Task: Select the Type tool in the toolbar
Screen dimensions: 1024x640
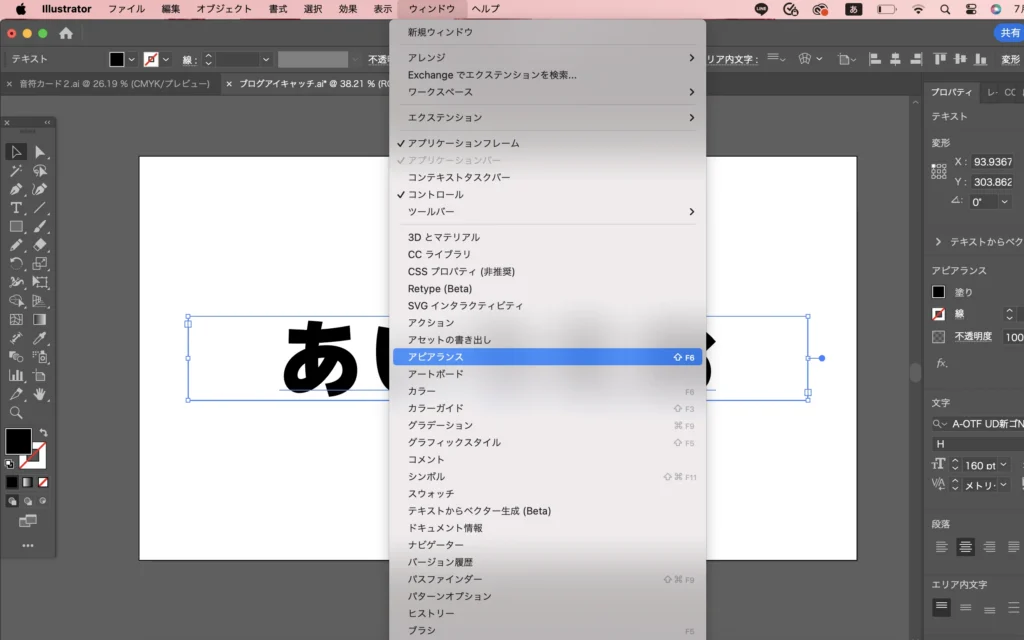Action: pyautogui.click(x=16, y=208)
